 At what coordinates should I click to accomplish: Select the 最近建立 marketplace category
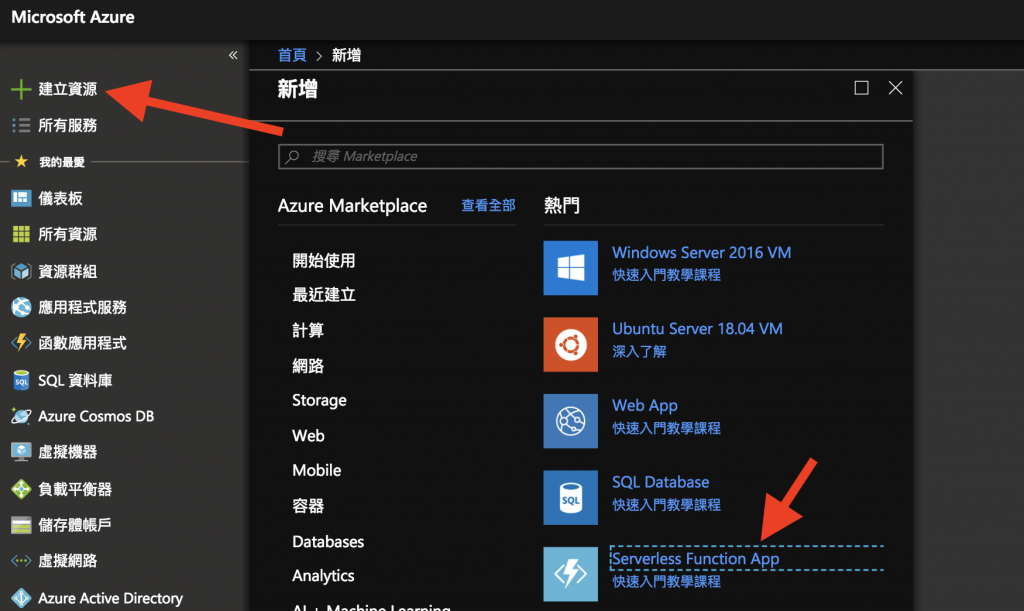(324, 295)
